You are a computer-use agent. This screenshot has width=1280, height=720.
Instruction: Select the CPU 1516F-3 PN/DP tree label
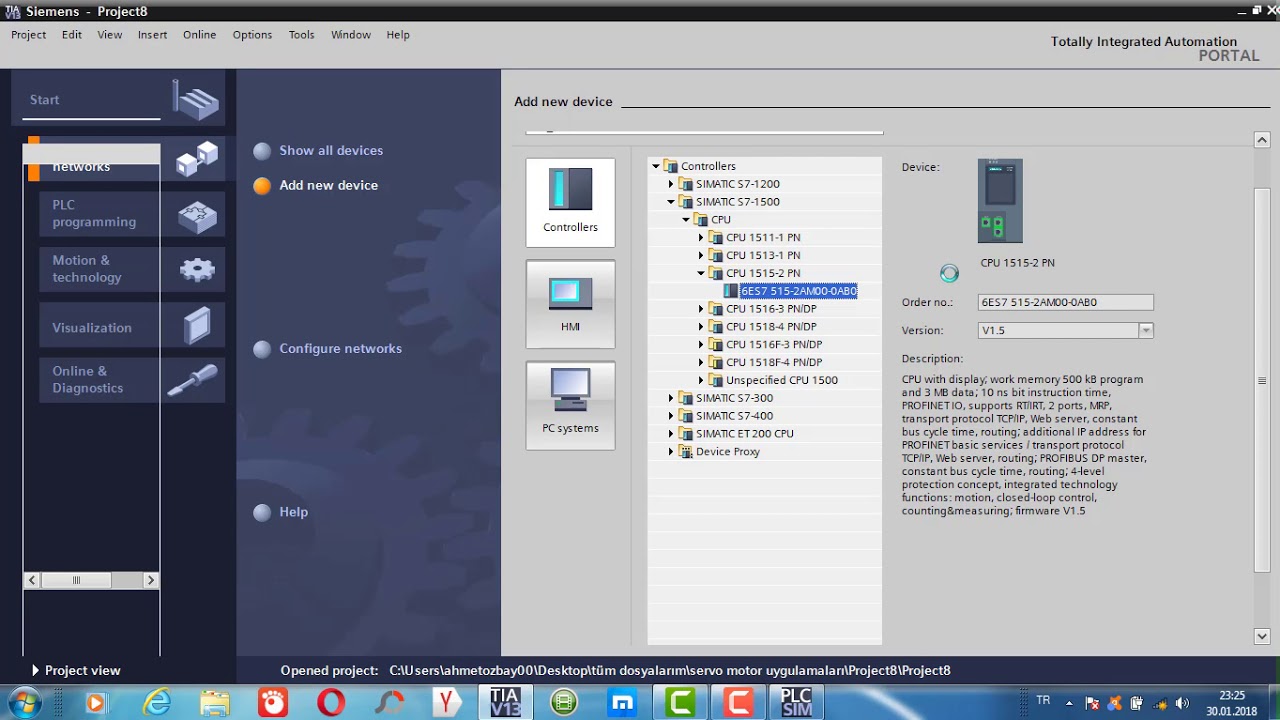coord(774,345)
